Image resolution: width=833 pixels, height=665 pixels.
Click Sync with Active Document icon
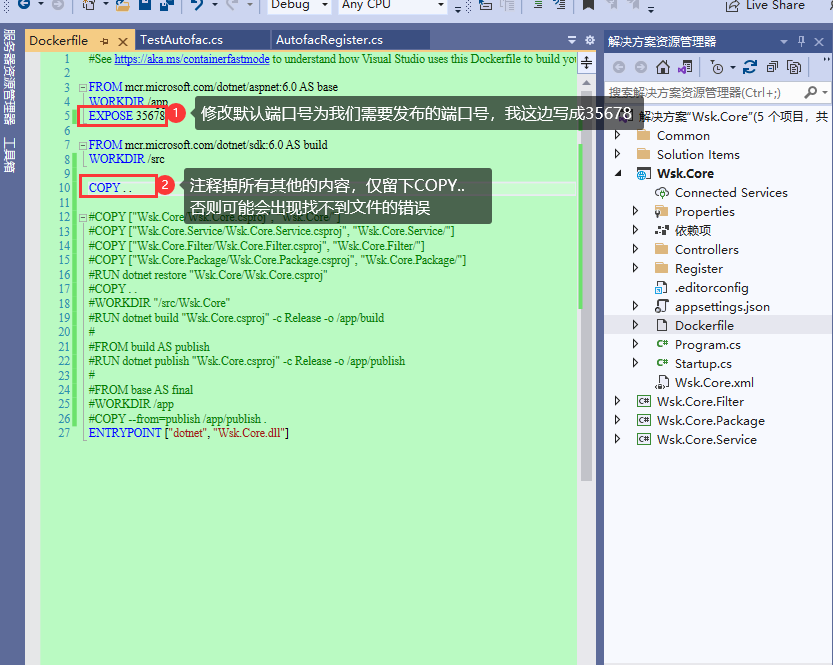pyautogui.click(x=750, y=67)
